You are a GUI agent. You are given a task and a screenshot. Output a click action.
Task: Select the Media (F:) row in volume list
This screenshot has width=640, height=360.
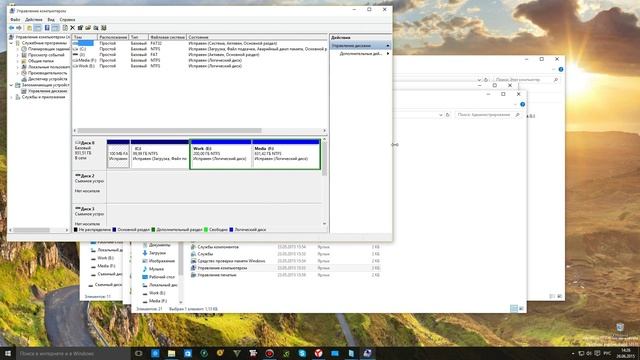200,60
